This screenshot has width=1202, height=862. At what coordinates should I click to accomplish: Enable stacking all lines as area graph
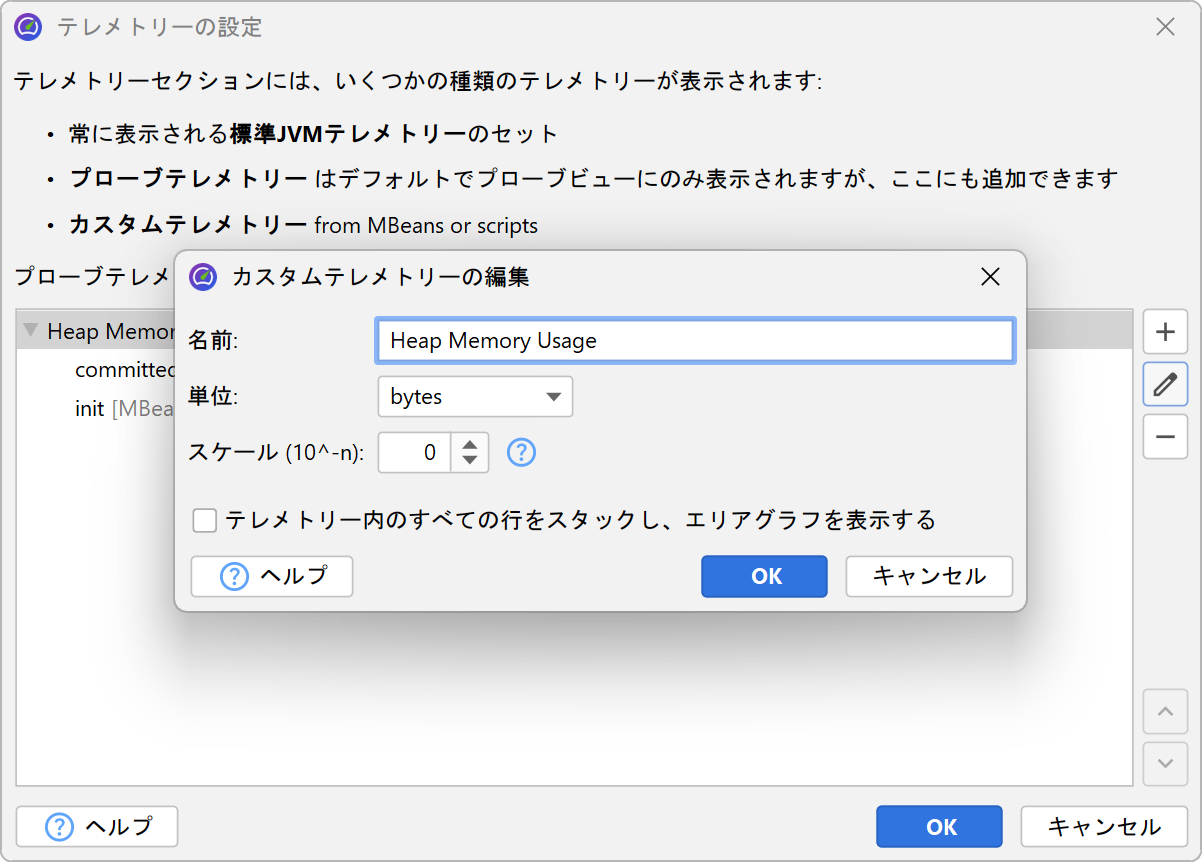click(x=205, y=521)
